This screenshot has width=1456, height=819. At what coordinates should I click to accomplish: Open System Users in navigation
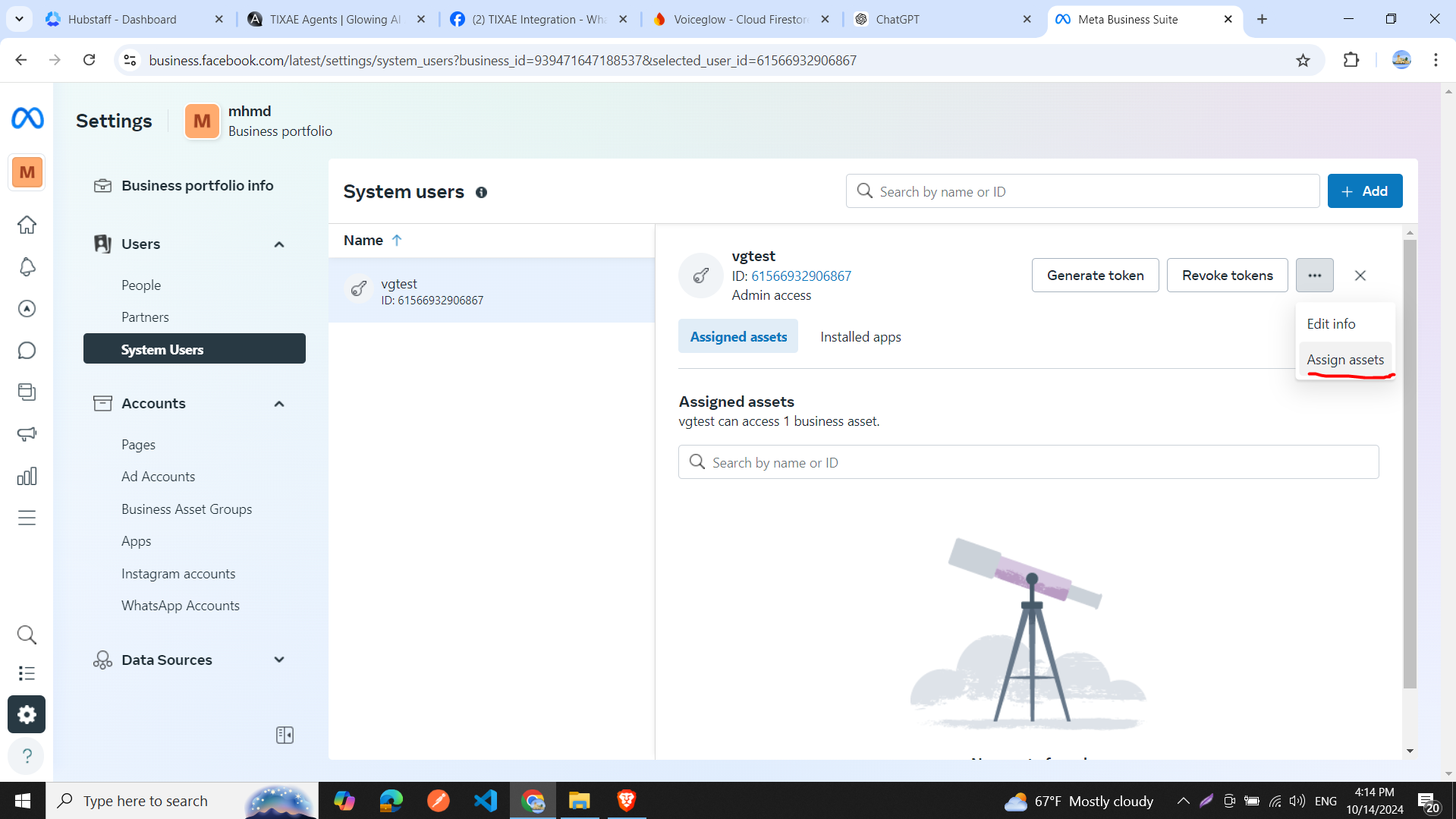[x=194, y=349]
